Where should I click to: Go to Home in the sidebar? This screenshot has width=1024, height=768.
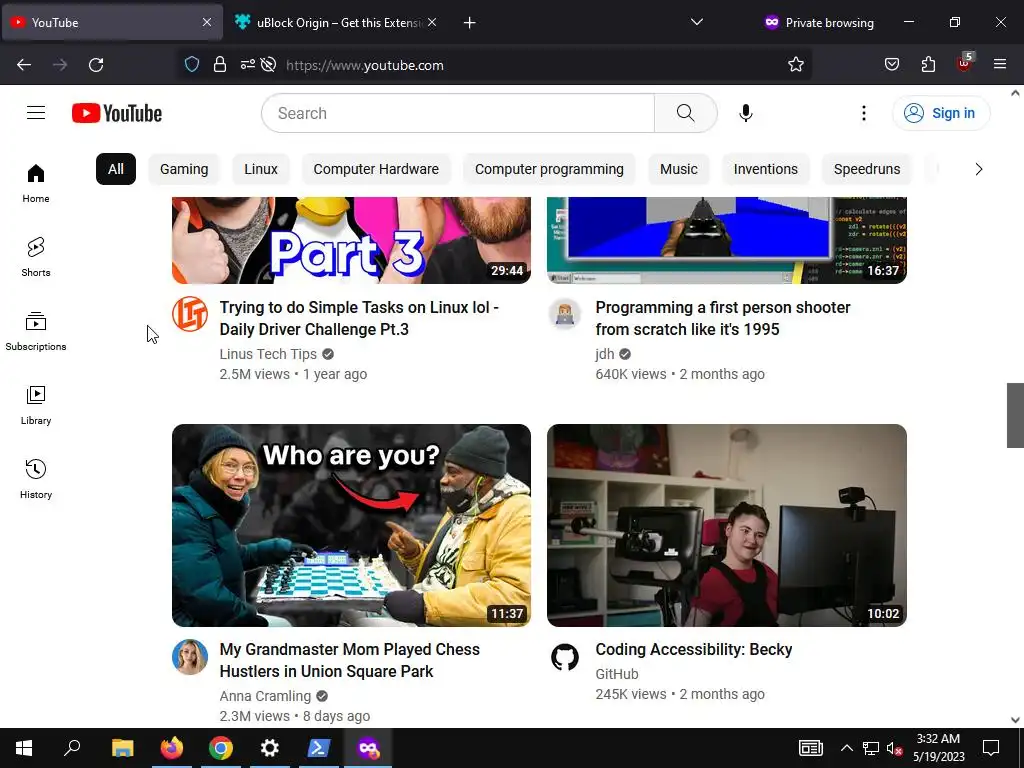coord(36,184)
